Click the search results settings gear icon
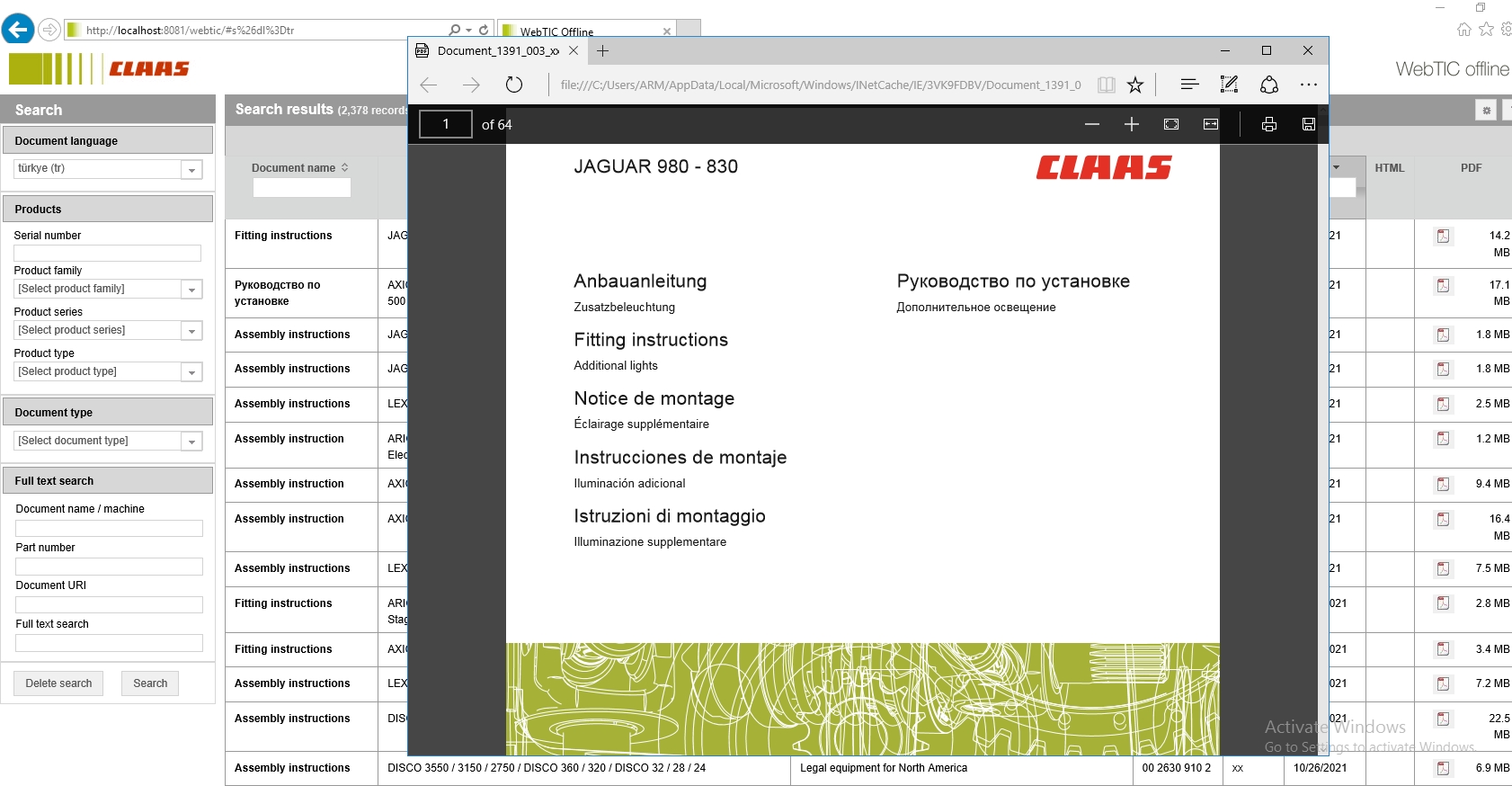 (1487, 110)
